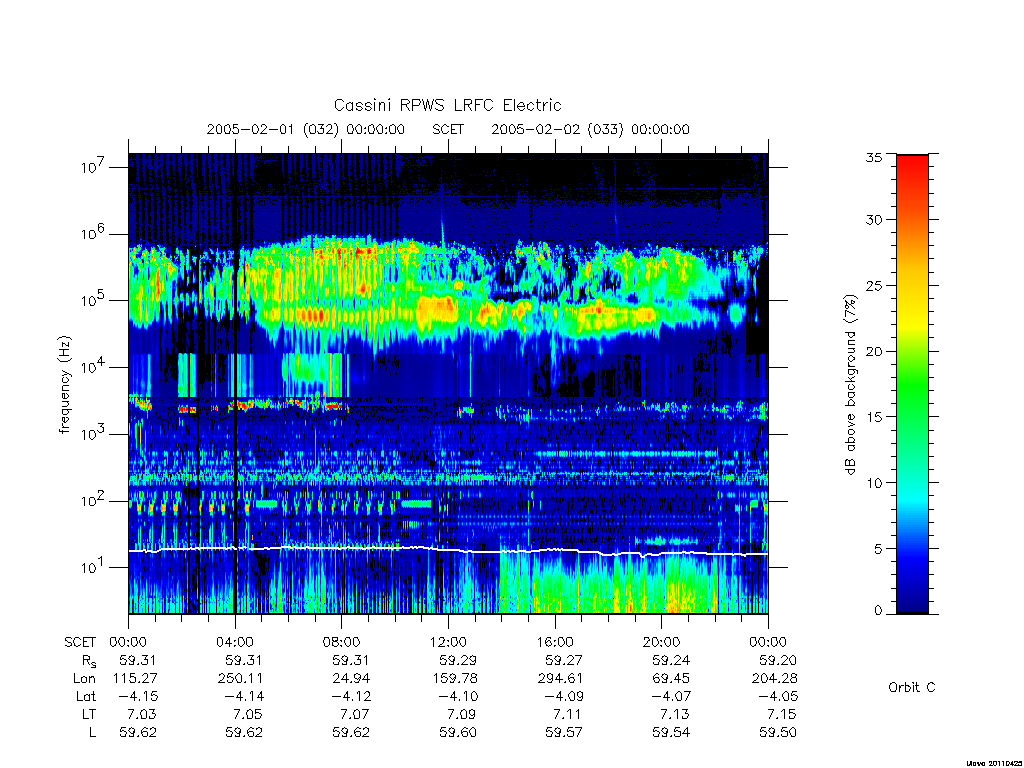
Task: Click the Rs value 59.29 under 12:00
Action: pyautogui.click(x=457, y=660)
